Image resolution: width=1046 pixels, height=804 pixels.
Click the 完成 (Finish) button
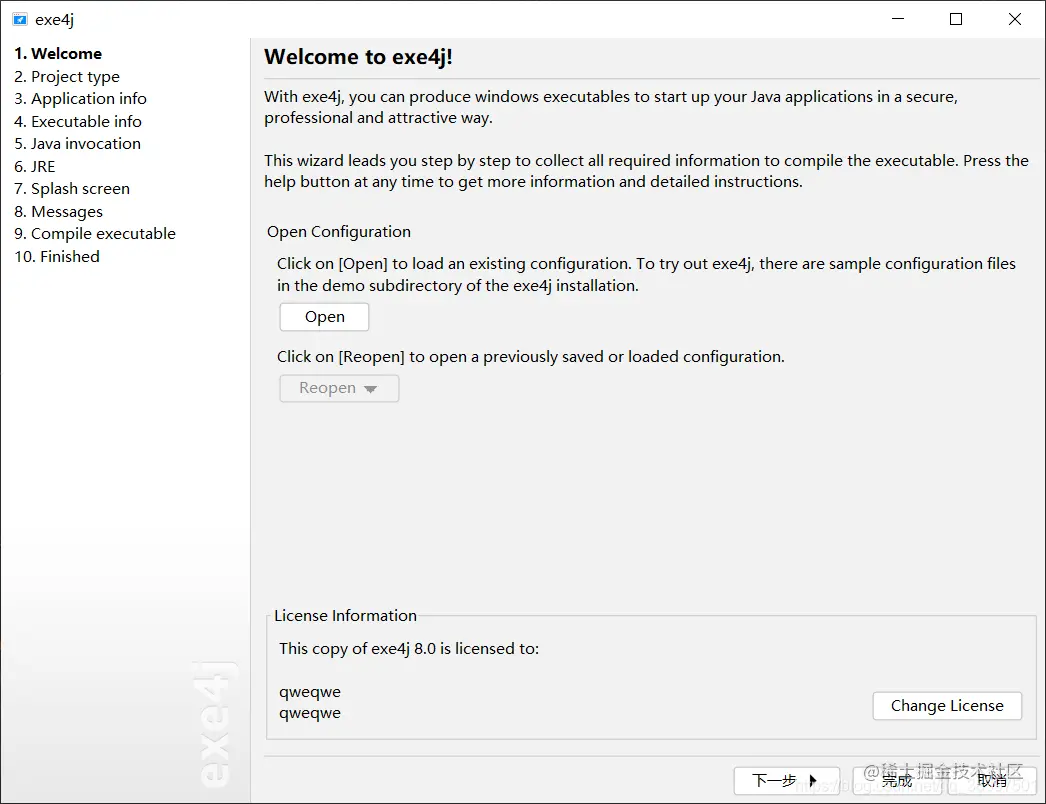[897, 781]
